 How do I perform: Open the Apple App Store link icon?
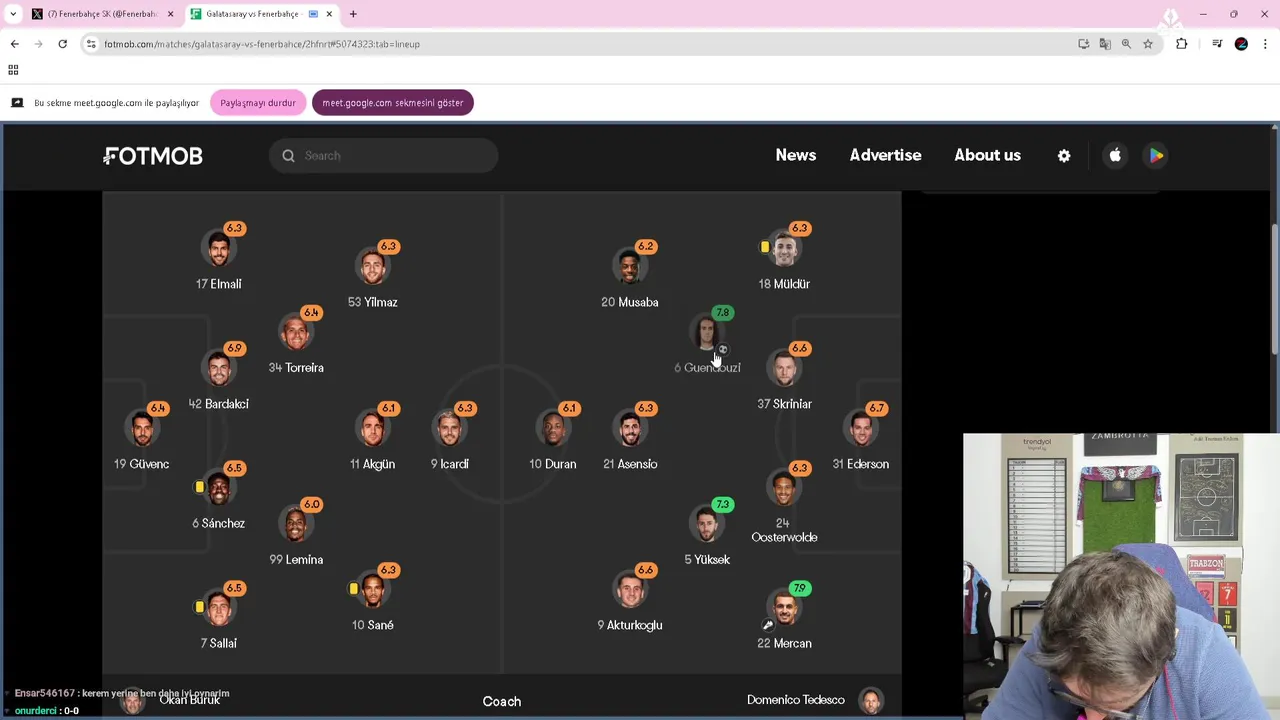pos(1115,155)
